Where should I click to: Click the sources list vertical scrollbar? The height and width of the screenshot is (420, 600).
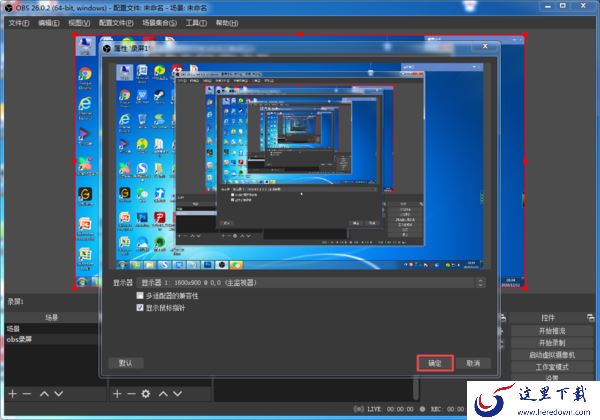click(x=416, y=388)
